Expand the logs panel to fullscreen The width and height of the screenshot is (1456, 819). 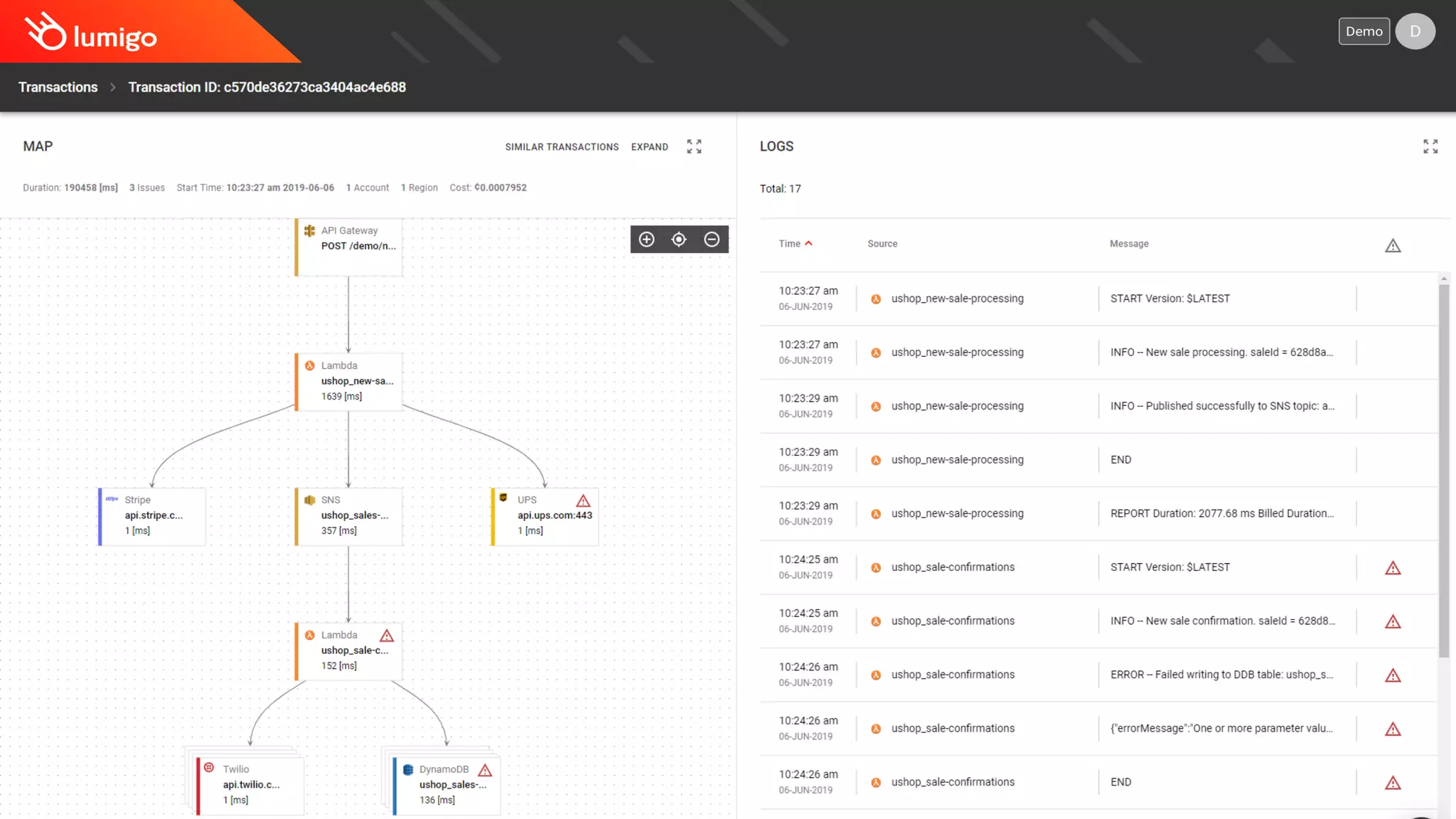tap(1430, 146)
